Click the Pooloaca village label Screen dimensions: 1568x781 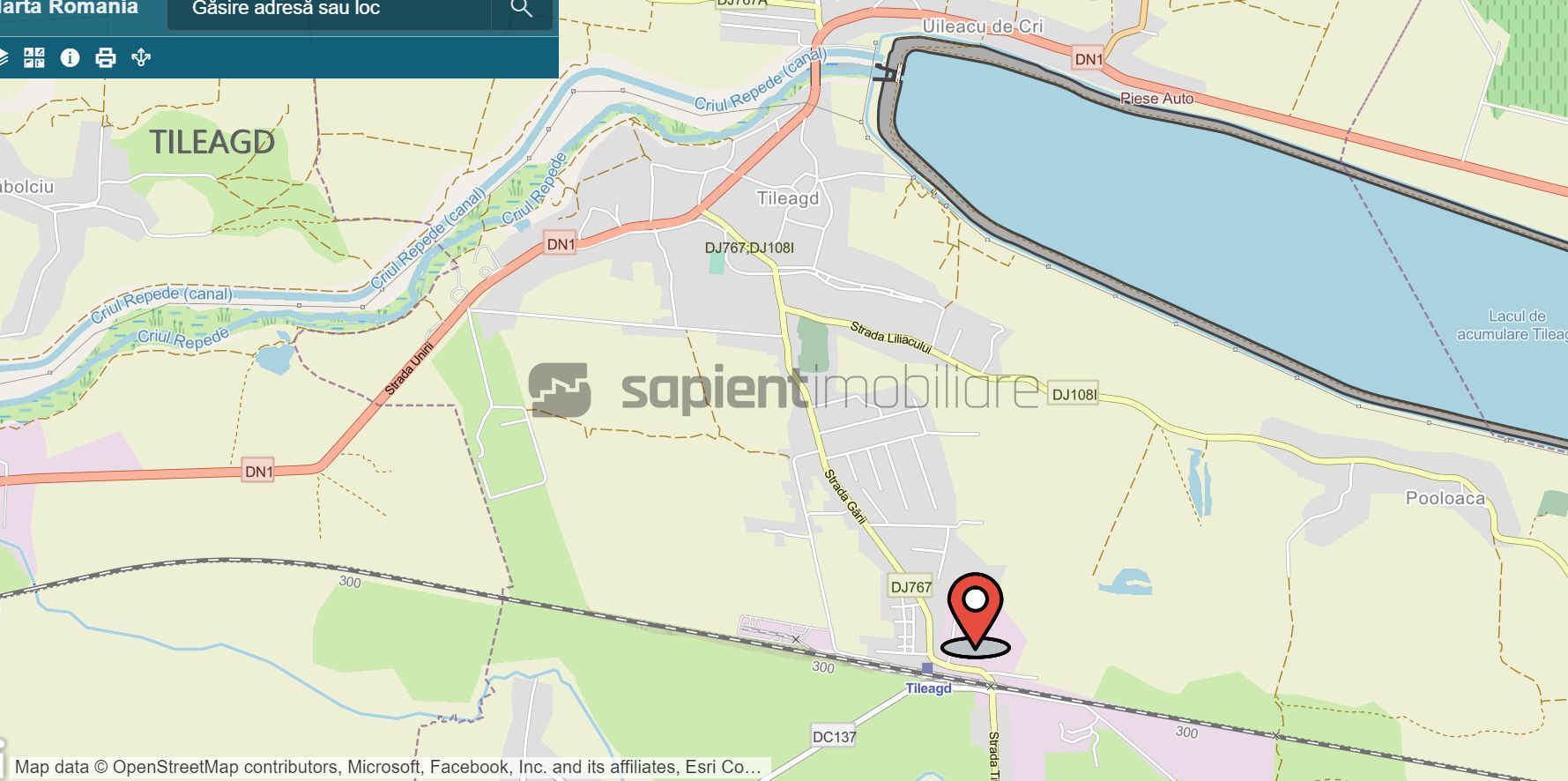coord(1445,498)
